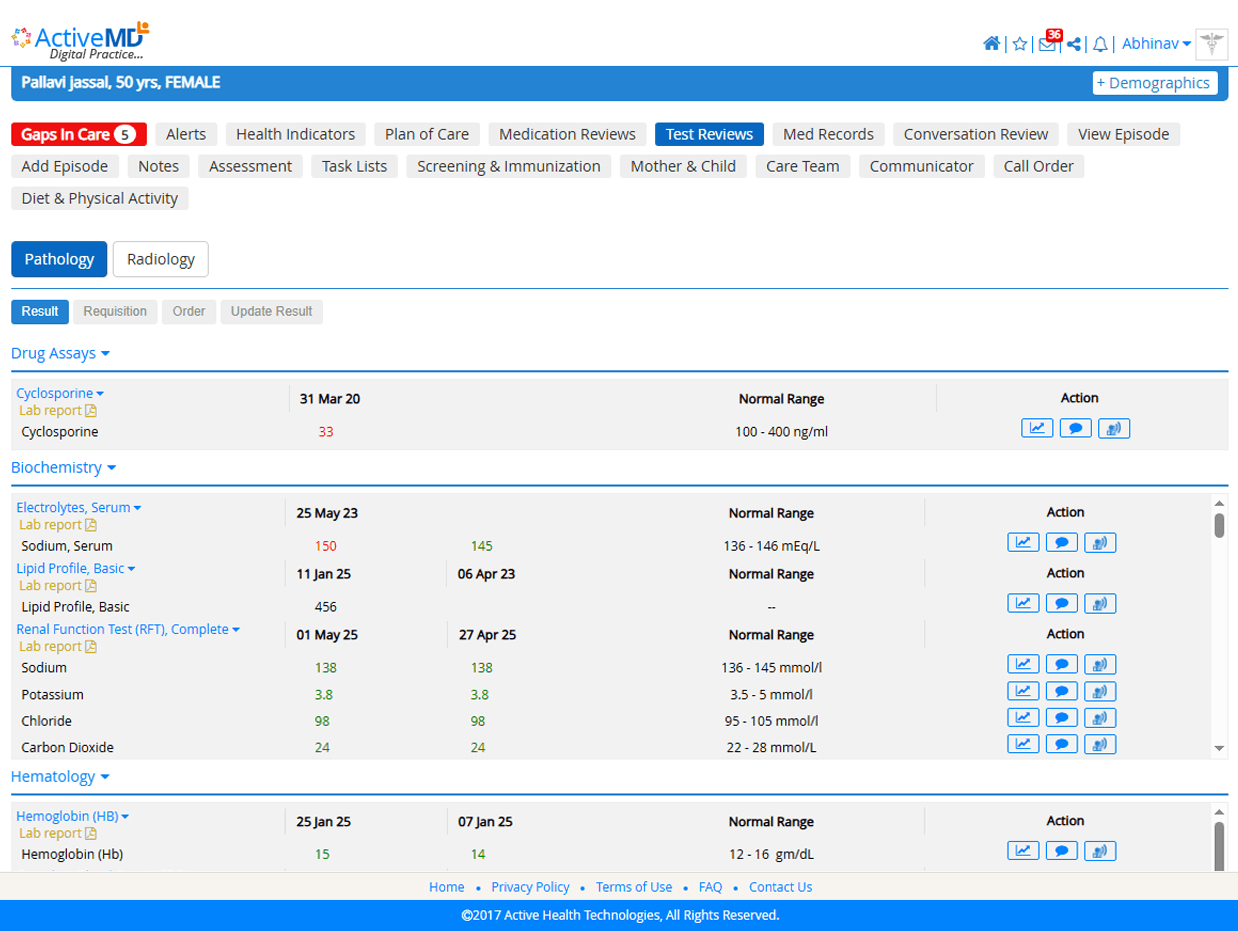The image size is (1238, 931).
Task: Select the Requisition sub-tab
Action: (x=115, y=312)
